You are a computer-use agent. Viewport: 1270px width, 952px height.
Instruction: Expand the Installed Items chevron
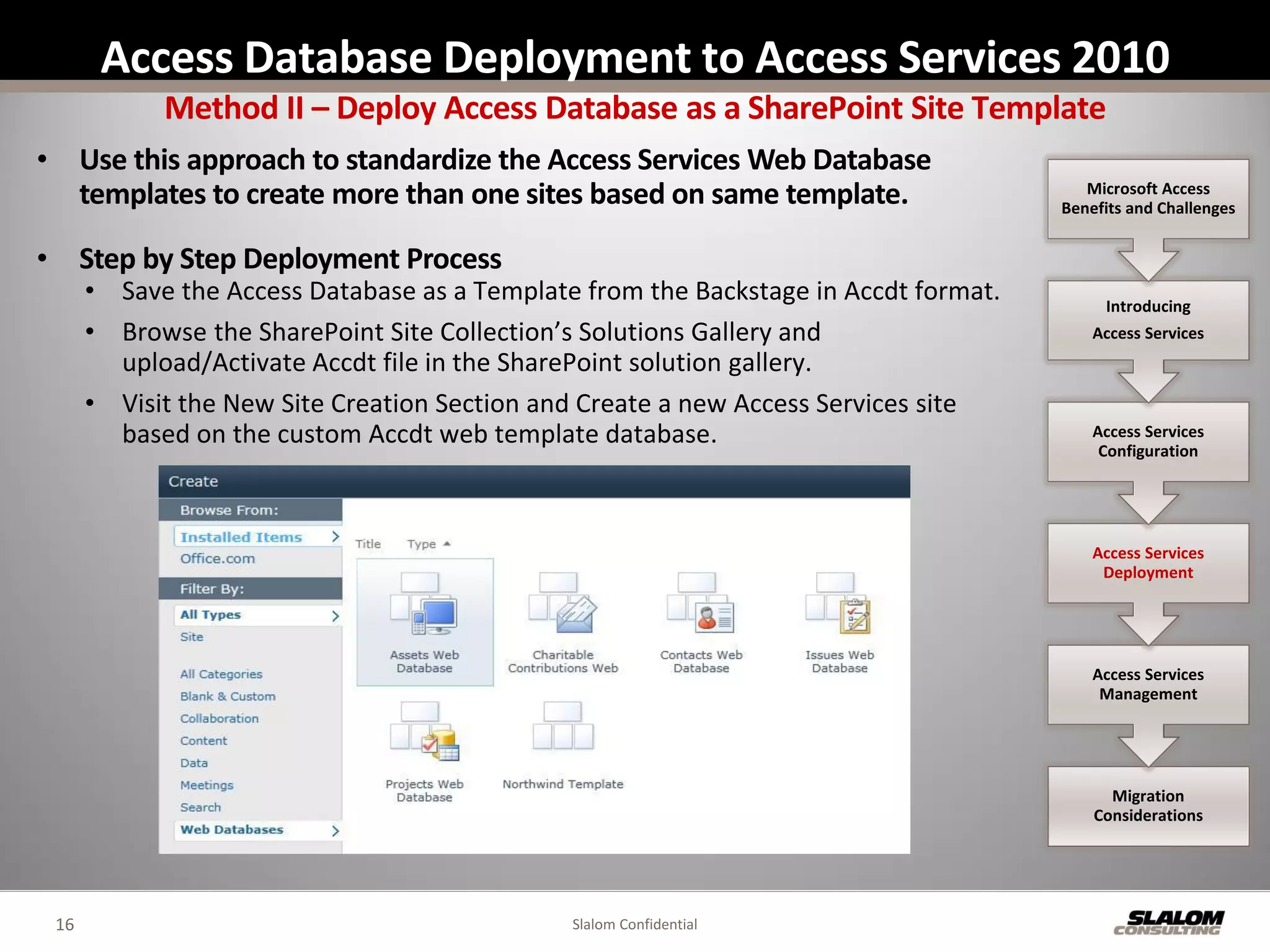tap(335, 537)
